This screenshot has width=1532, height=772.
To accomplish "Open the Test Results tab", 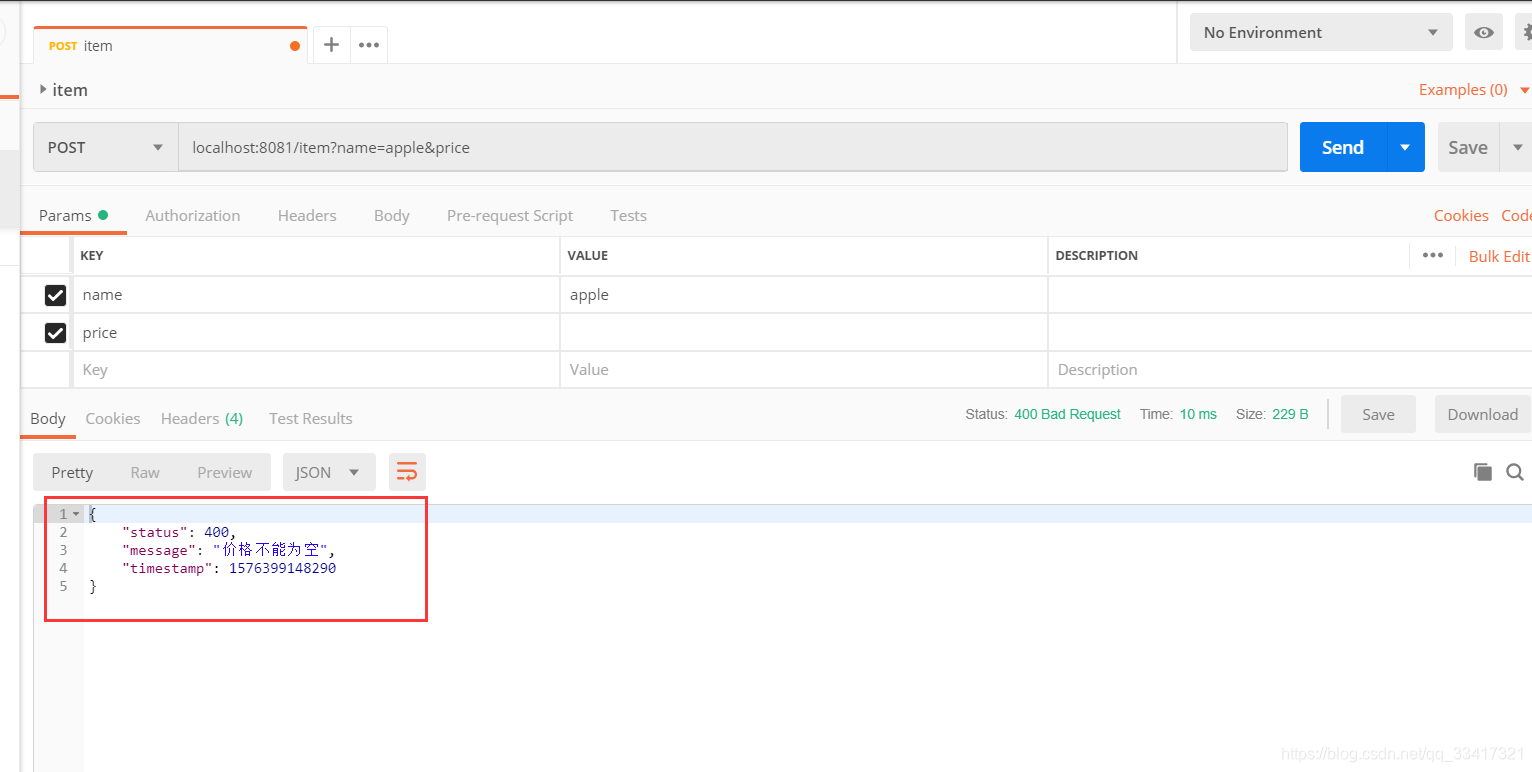I will tap(311, 418).
